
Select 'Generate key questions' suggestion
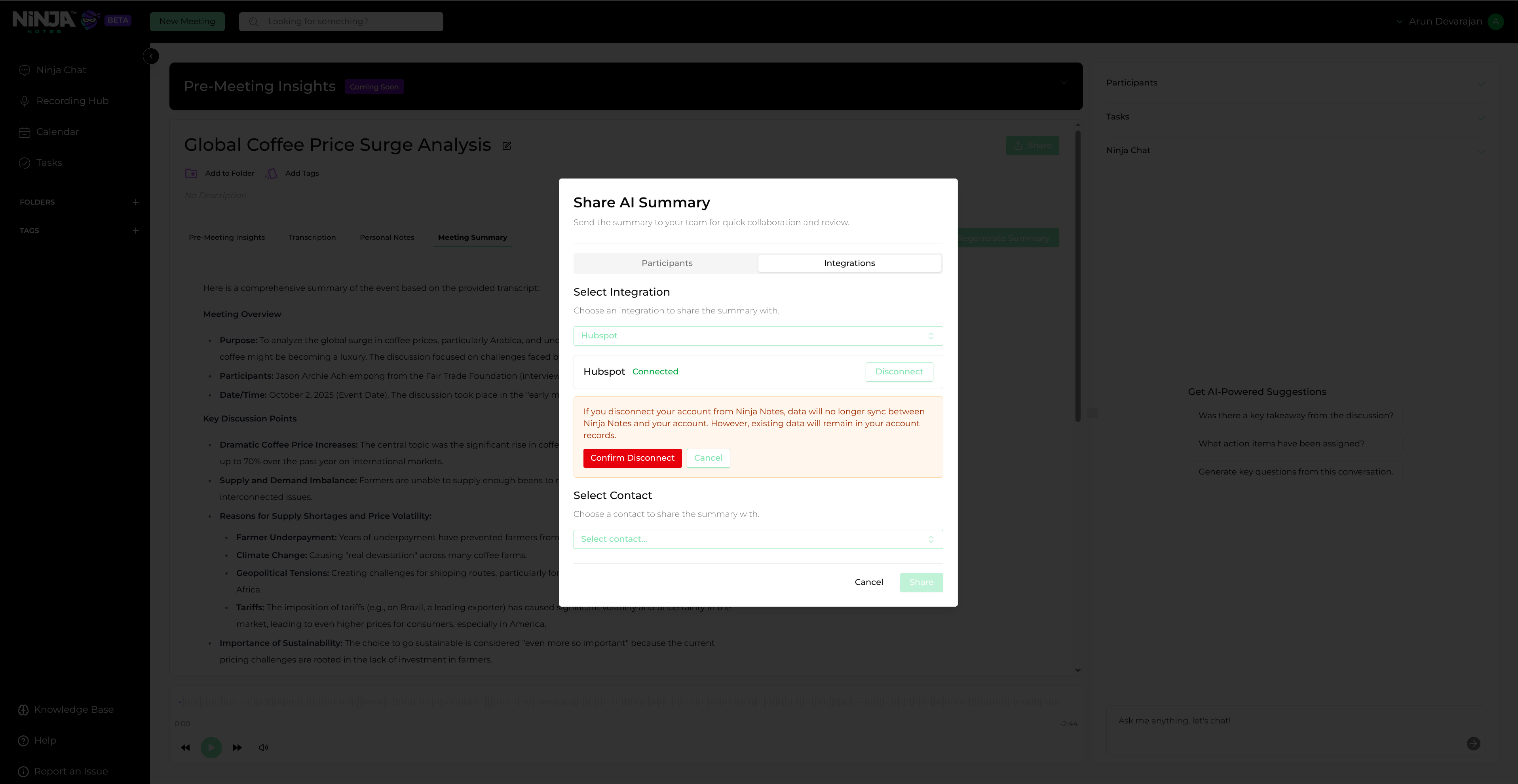(x=1296, y=472)
